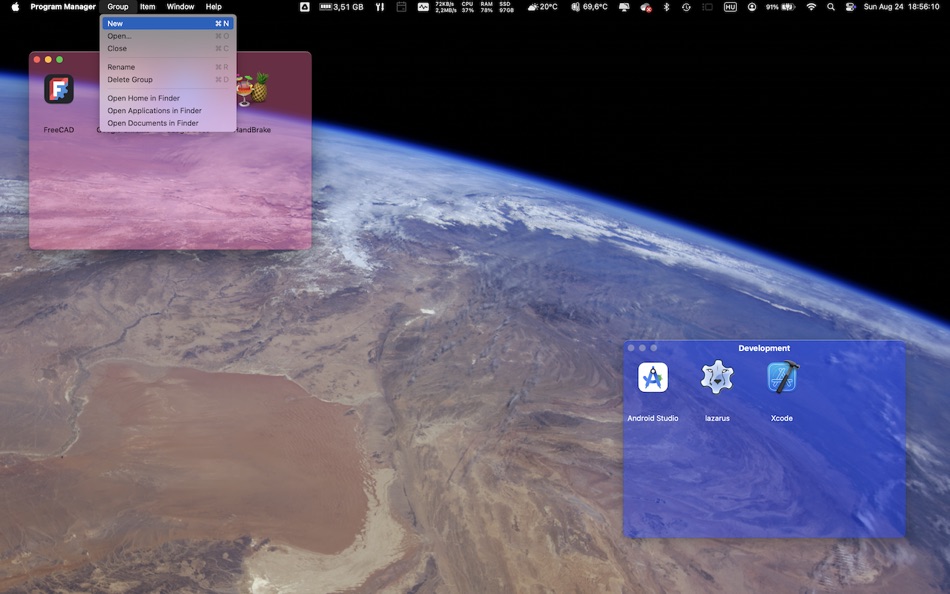Open the Program Manager app menu
Image resolution: width=950 pixels, height=594 pixels.
(63, 7)
